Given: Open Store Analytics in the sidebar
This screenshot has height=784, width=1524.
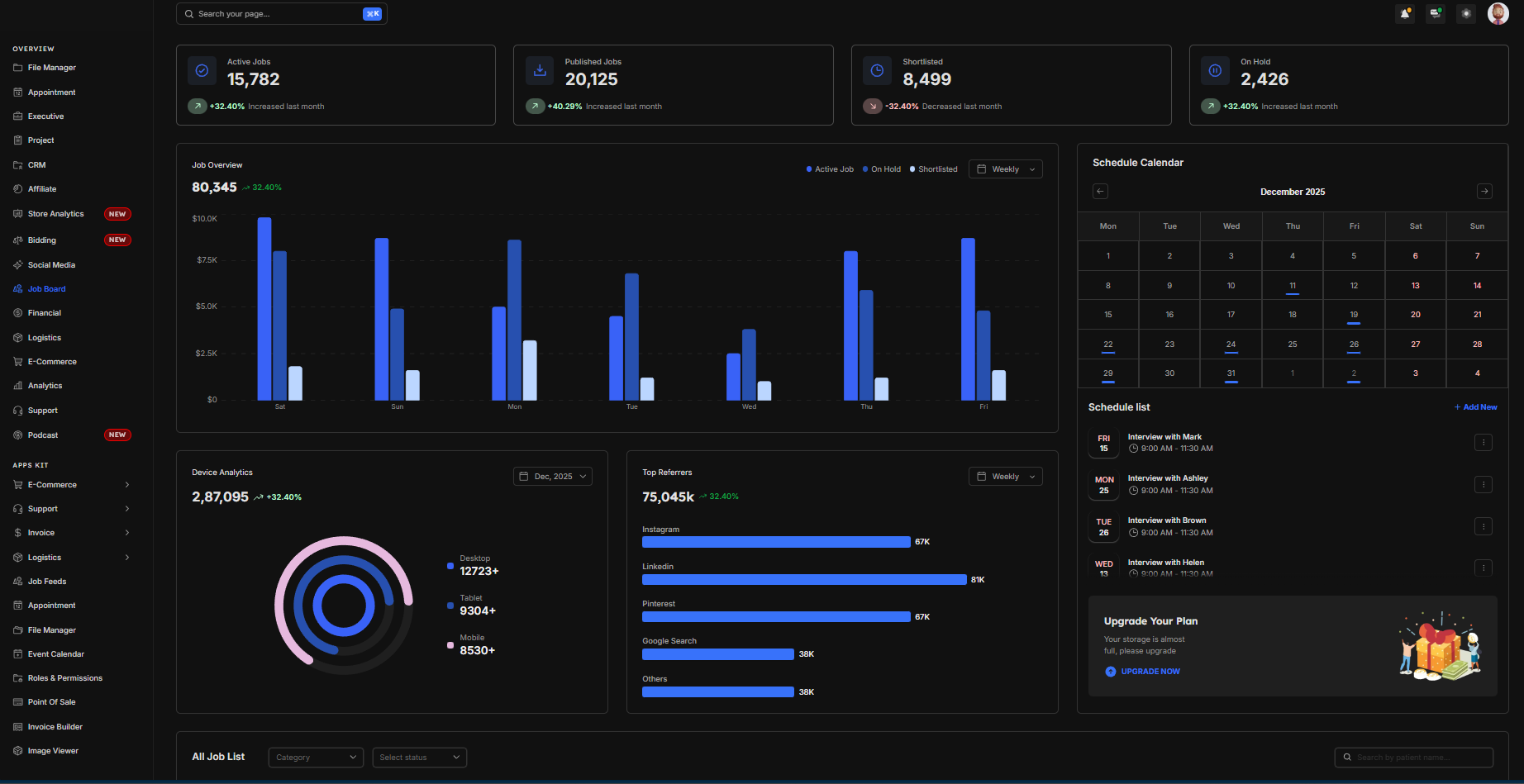Looking at the screenshot, I should coord(55,214).
